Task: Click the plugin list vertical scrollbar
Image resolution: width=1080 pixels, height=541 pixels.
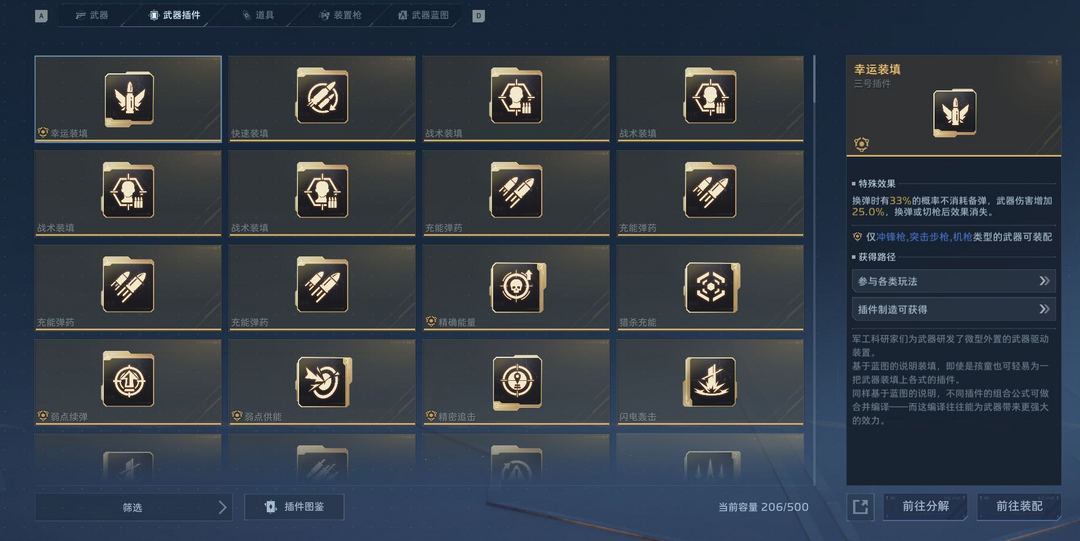Action: [x=815, y=270]
